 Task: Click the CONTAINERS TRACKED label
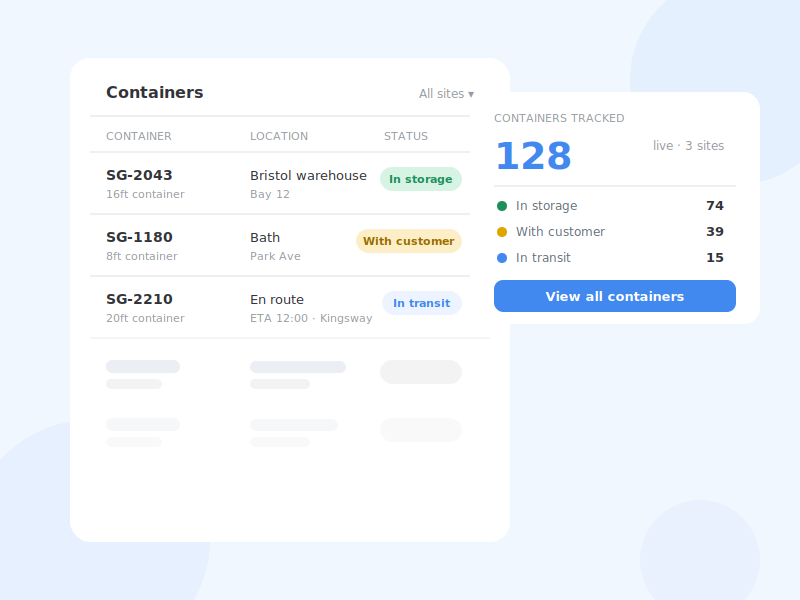click(559, 118)
